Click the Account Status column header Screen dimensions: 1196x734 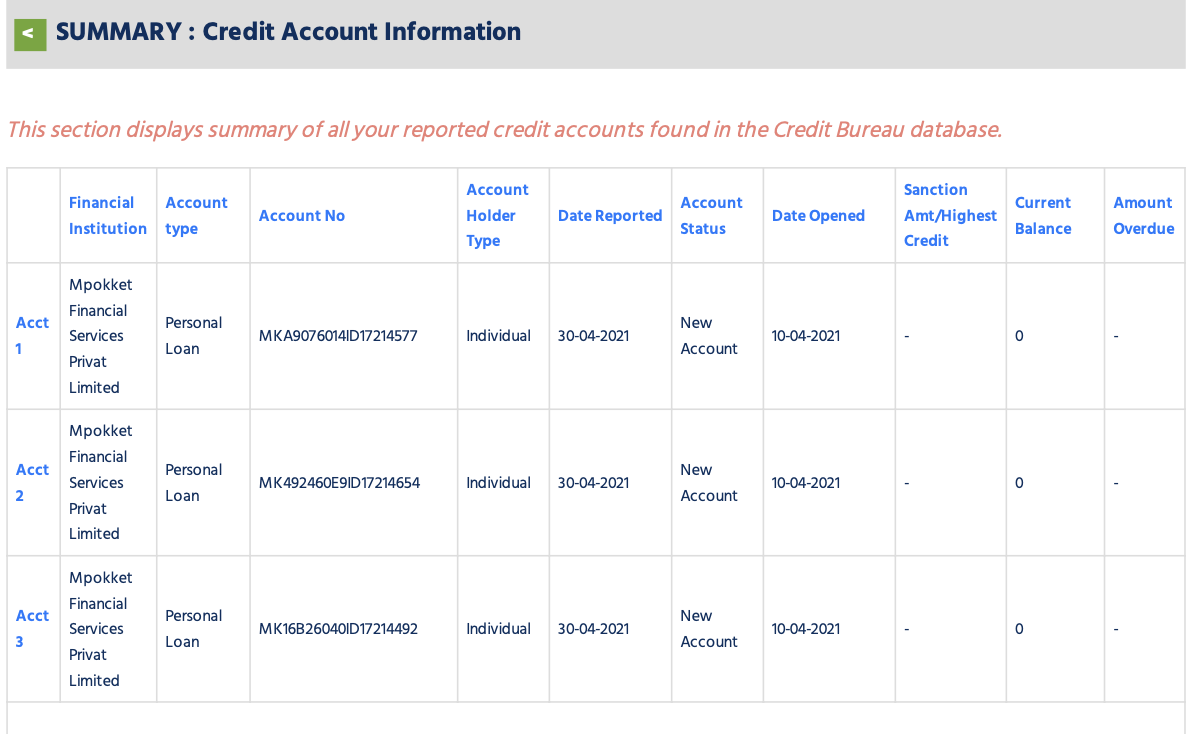711,215
